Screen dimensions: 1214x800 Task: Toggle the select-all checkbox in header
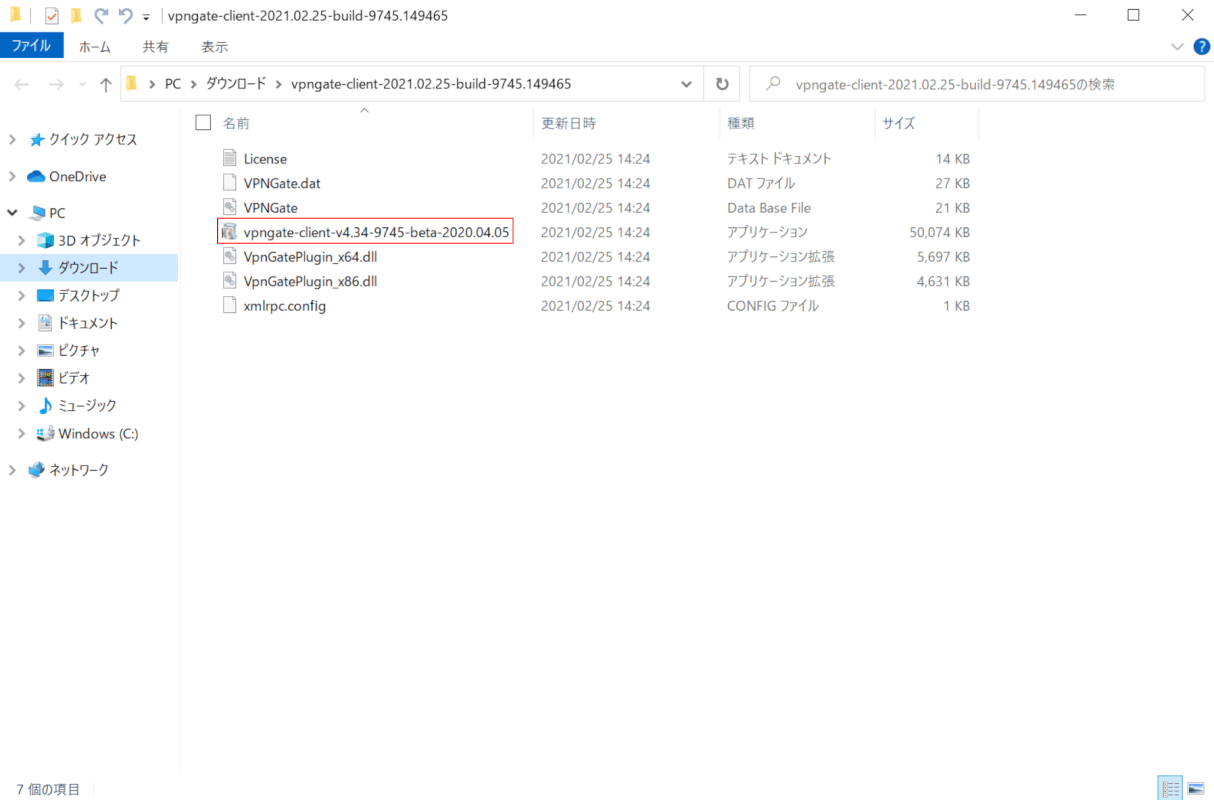click(x=204, y=123)
